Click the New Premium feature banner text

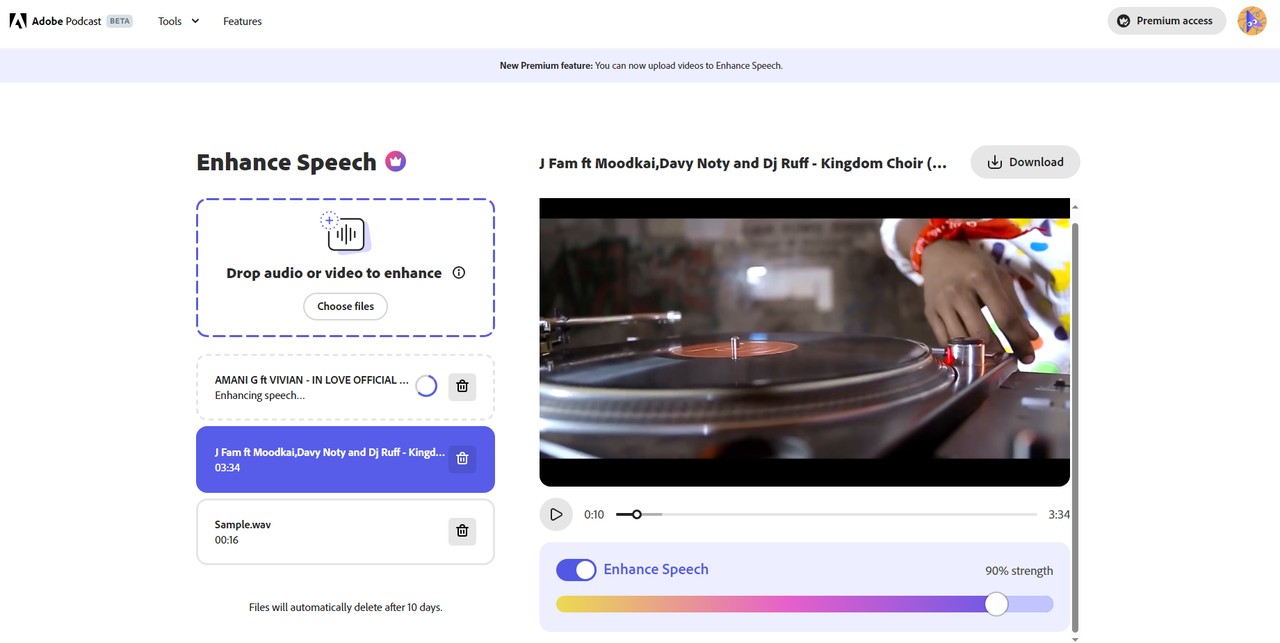tap(641, 66)
